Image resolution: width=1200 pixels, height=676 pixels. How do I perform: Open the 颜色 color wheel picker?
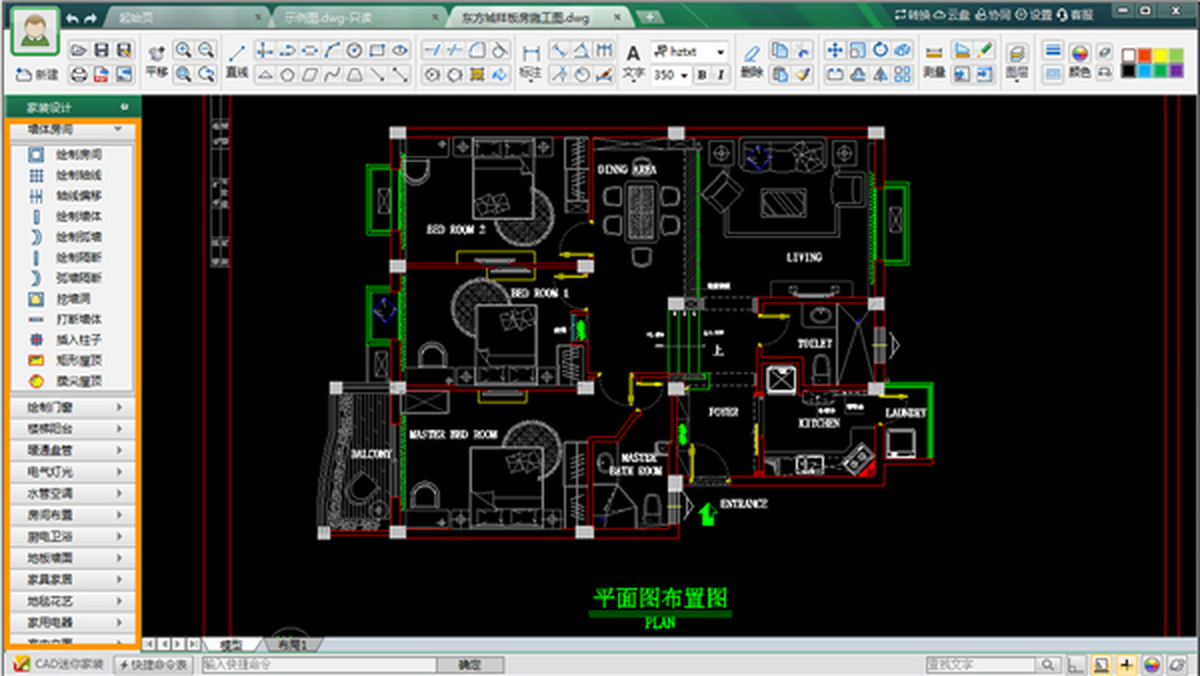[x=1080, y=61]
